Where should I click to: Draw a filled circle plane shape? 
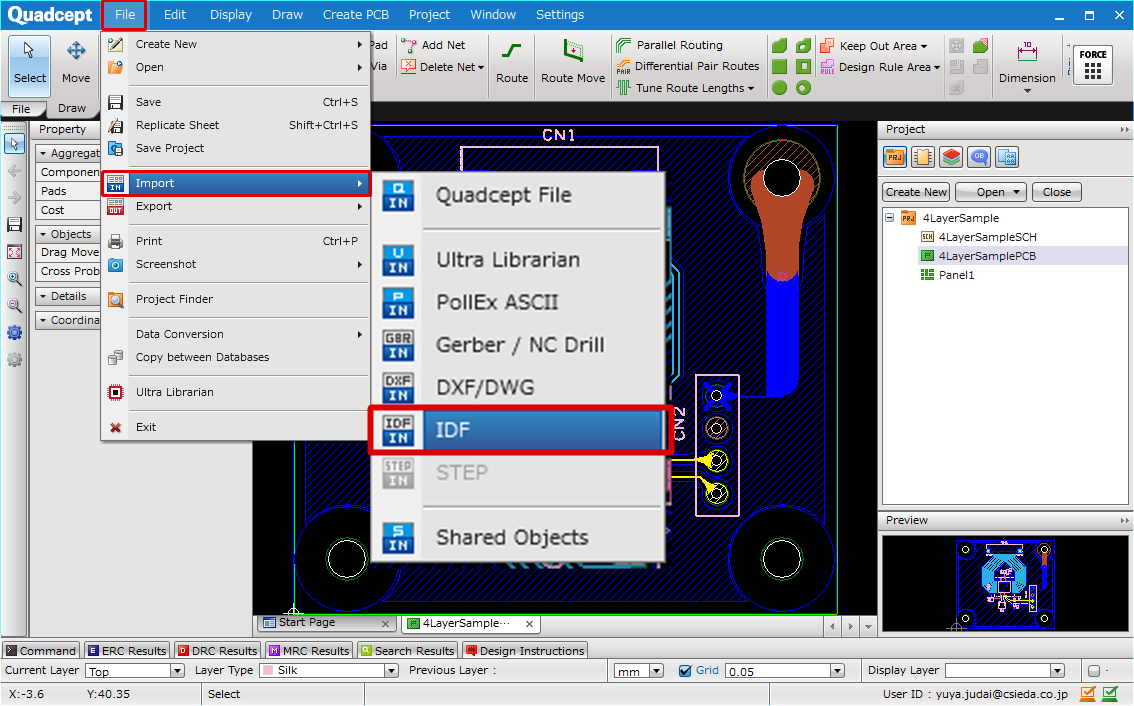(780, 88)
